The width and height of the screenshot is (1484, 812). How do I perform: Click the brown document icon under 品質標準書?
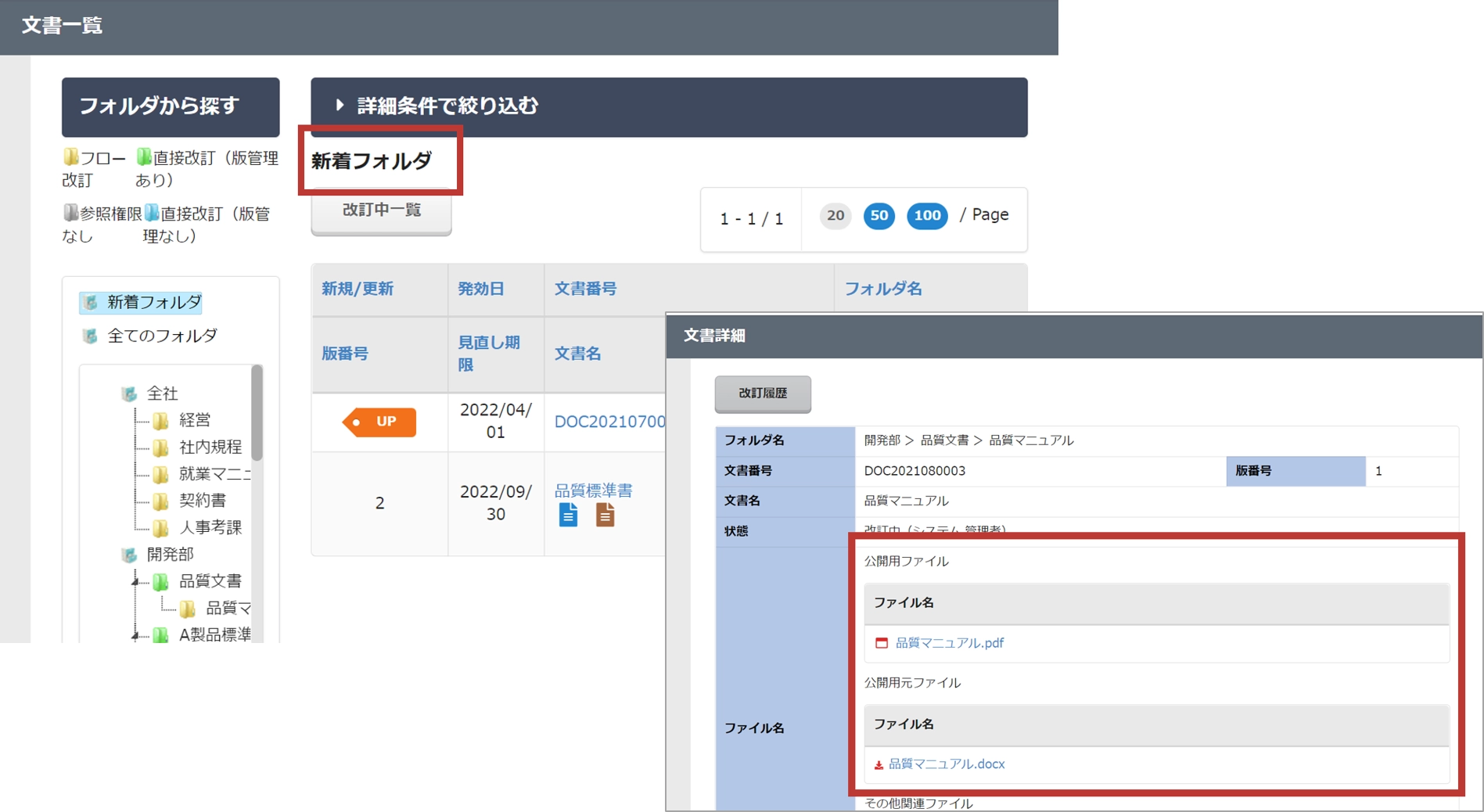(605, 515)
